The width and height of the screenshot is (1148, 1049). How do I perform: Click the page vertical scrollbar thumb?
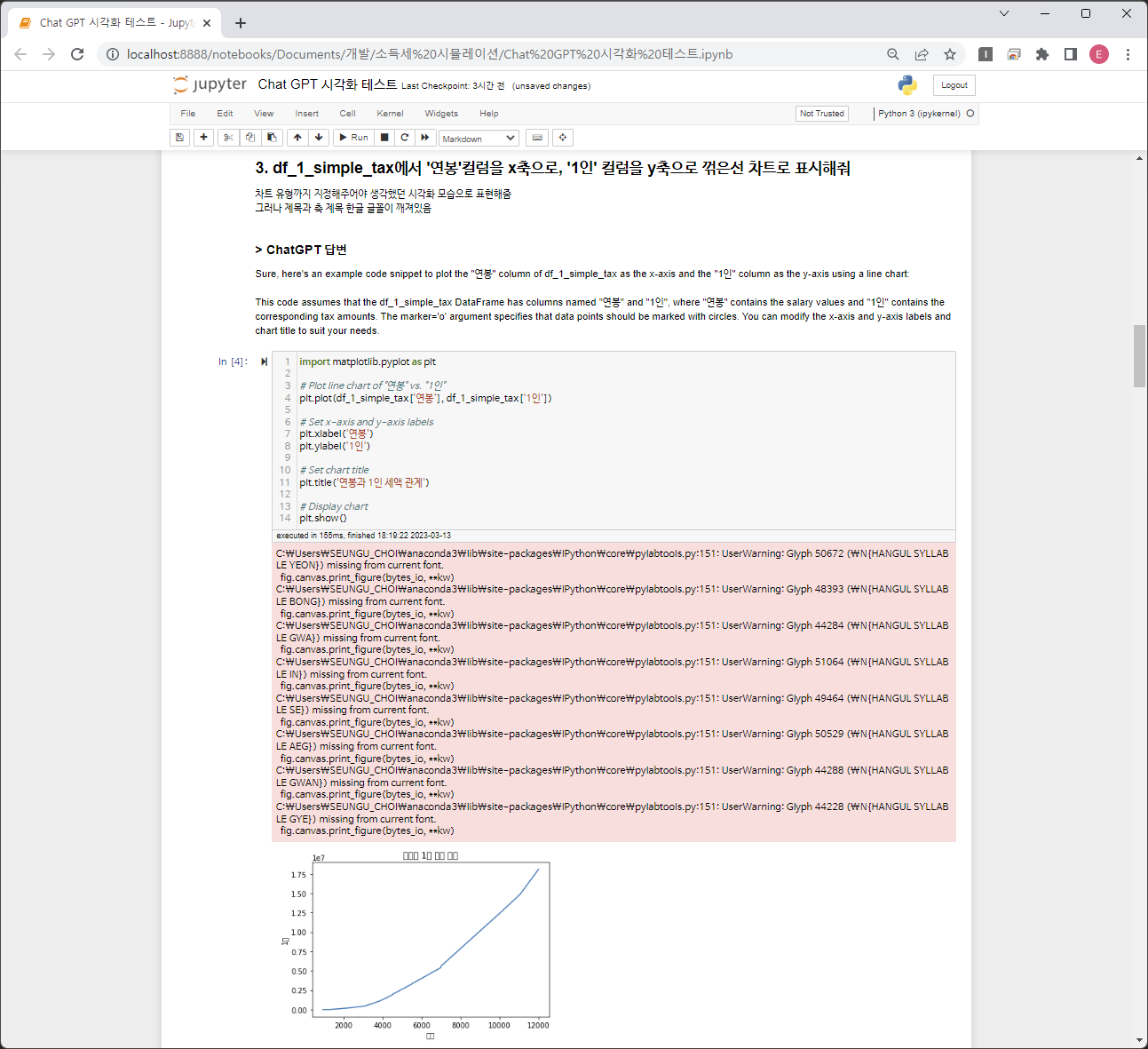pyautogui.click(x=1140, y=356)
